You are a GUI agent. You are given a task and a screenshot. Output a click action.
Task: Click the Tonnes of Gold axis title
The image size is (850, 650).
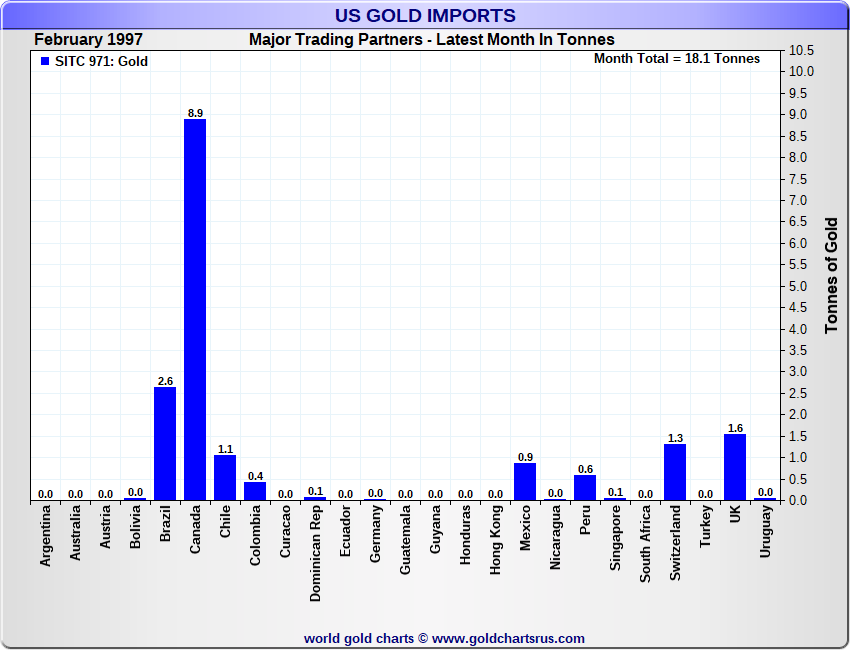point(831,275)
